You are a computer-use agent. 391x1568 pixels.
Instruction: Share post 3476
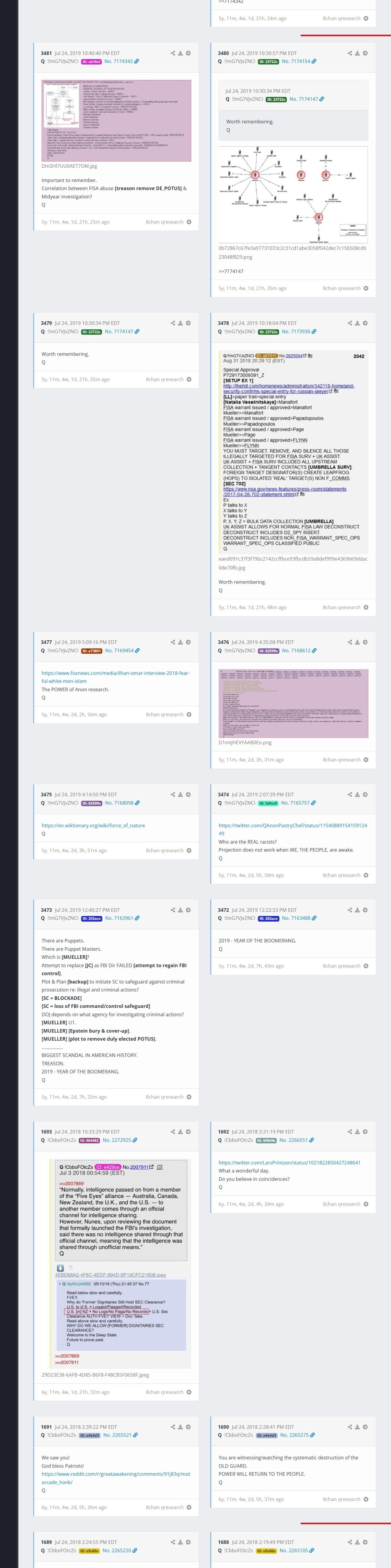350,642
